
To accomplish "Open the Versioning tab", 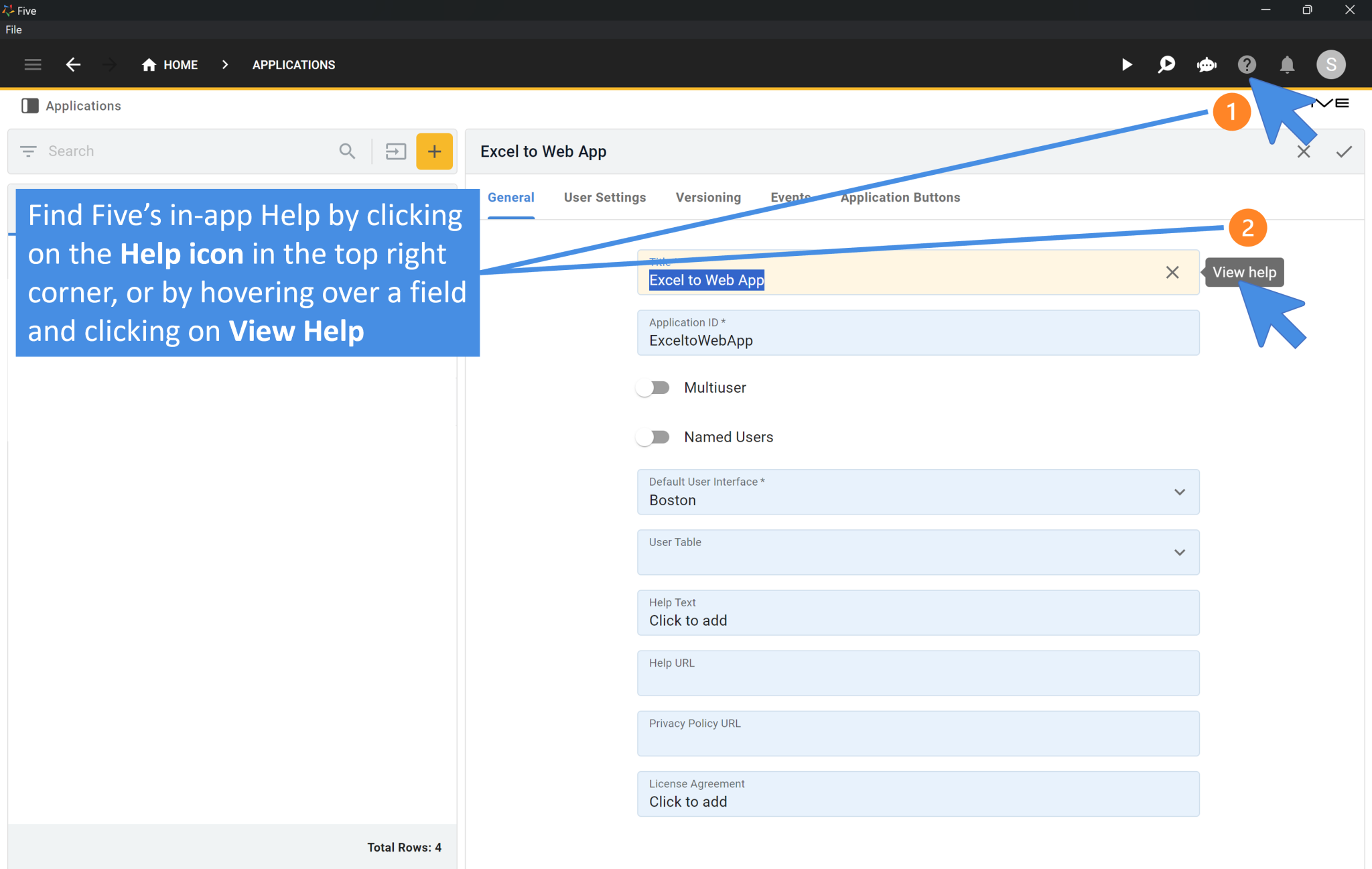I will point(707,198).
